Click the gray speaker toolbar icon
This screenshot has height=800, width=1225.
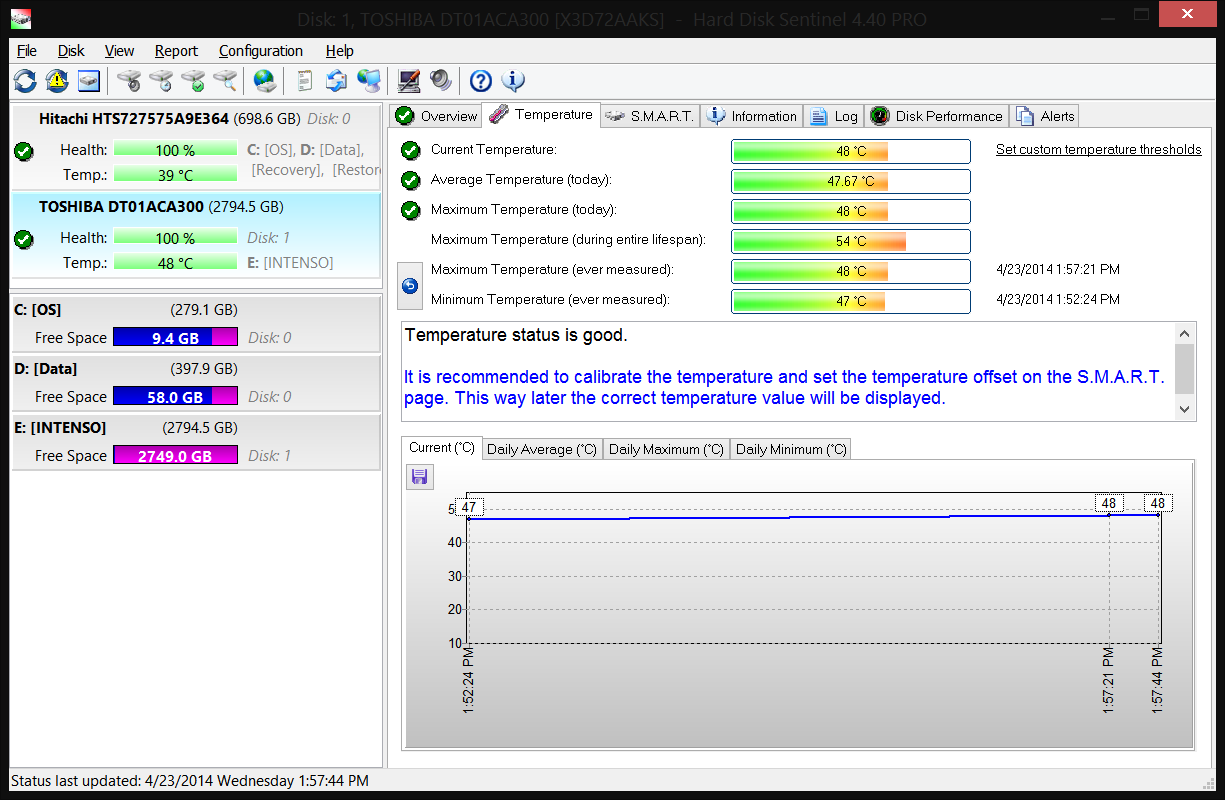click(440, 81)
